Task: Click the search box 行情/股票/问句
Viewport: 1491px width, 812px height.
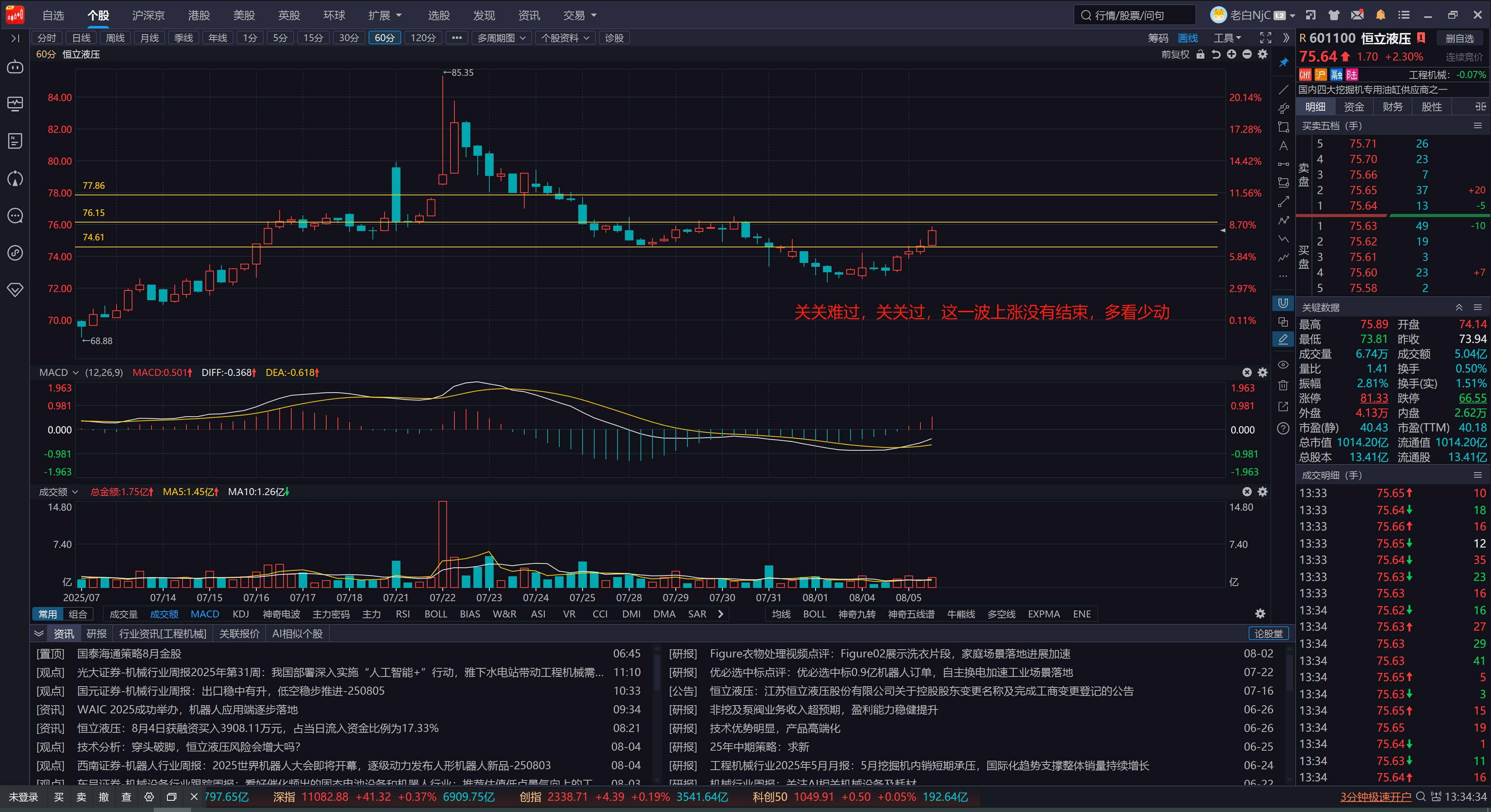Action: click(x=1134, y=15)
